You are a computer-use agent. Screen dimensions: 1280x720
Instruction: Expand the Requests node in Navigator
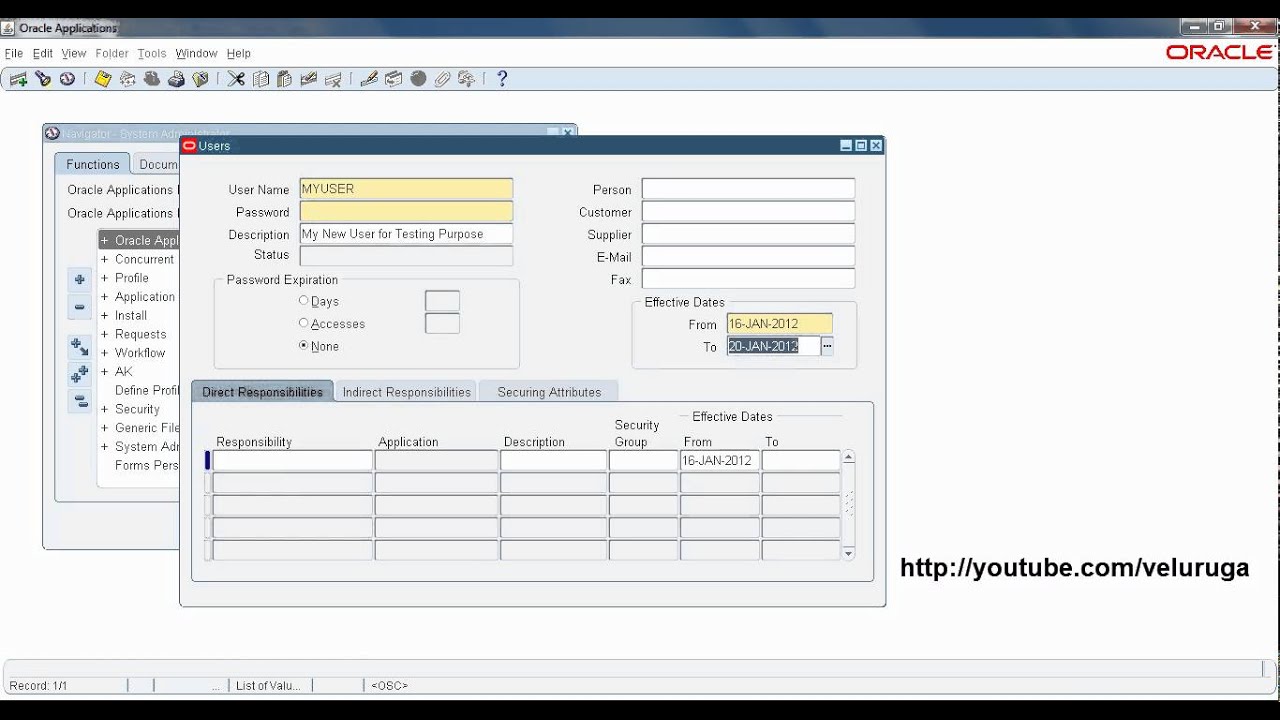click(x=104, y=334)
